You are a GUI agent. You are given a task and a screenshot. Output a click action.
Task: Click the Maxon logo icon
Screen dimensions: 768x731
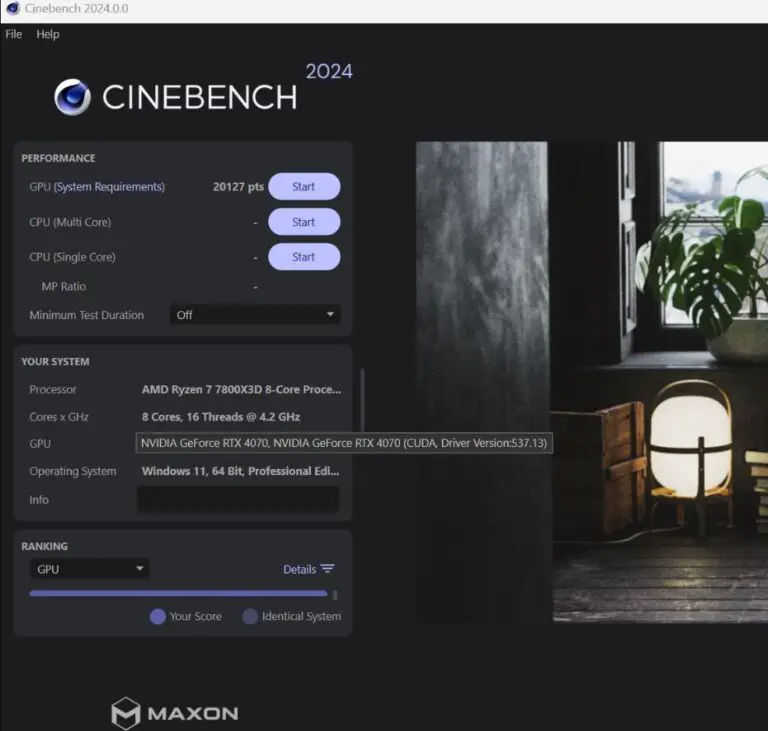(126, 713)
